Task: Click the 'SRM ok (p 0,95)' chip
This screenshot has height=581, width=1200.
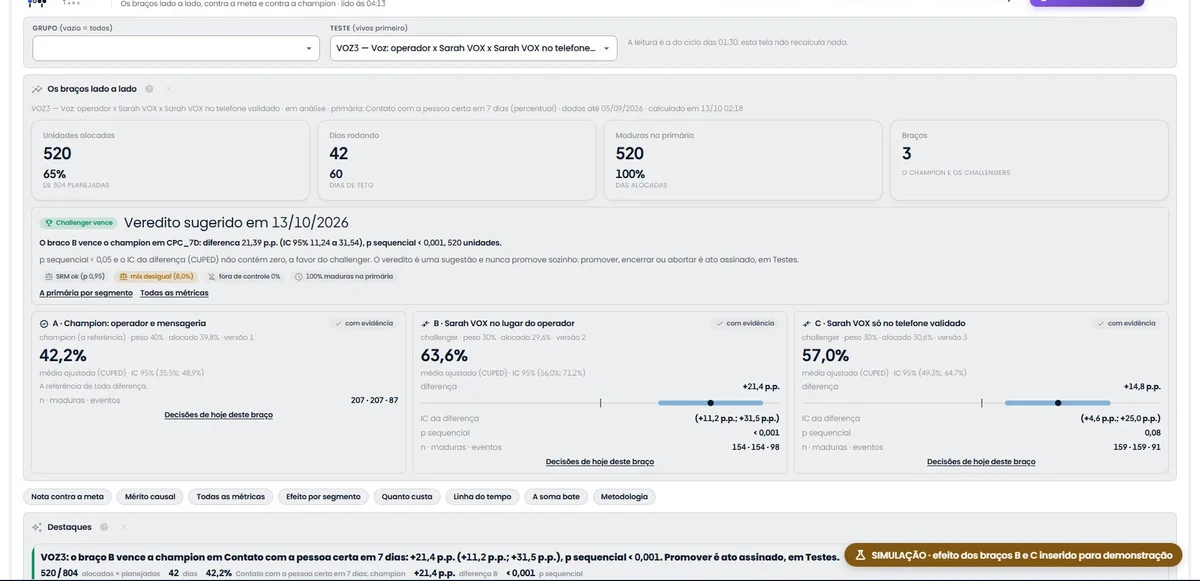Action: pyautogui.click(x=75, y=276)
